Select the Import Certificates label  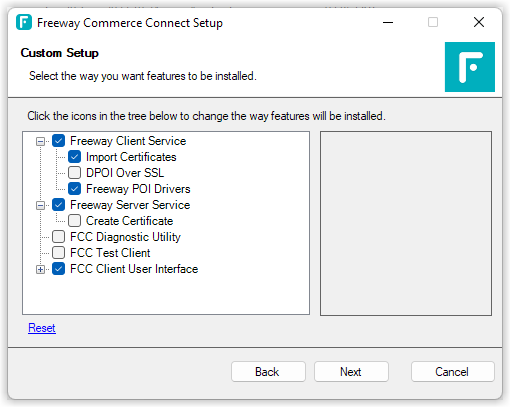(131, 157)
